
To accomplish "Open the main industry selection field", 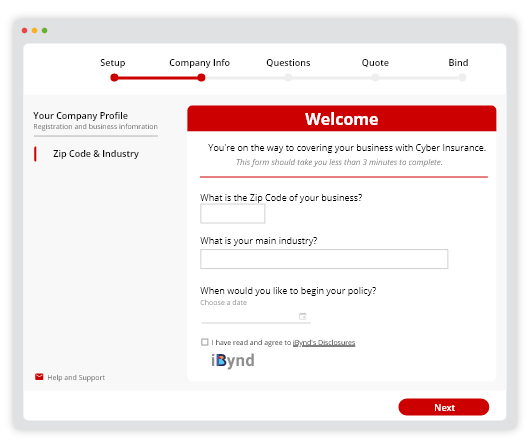I will point(324,259).
